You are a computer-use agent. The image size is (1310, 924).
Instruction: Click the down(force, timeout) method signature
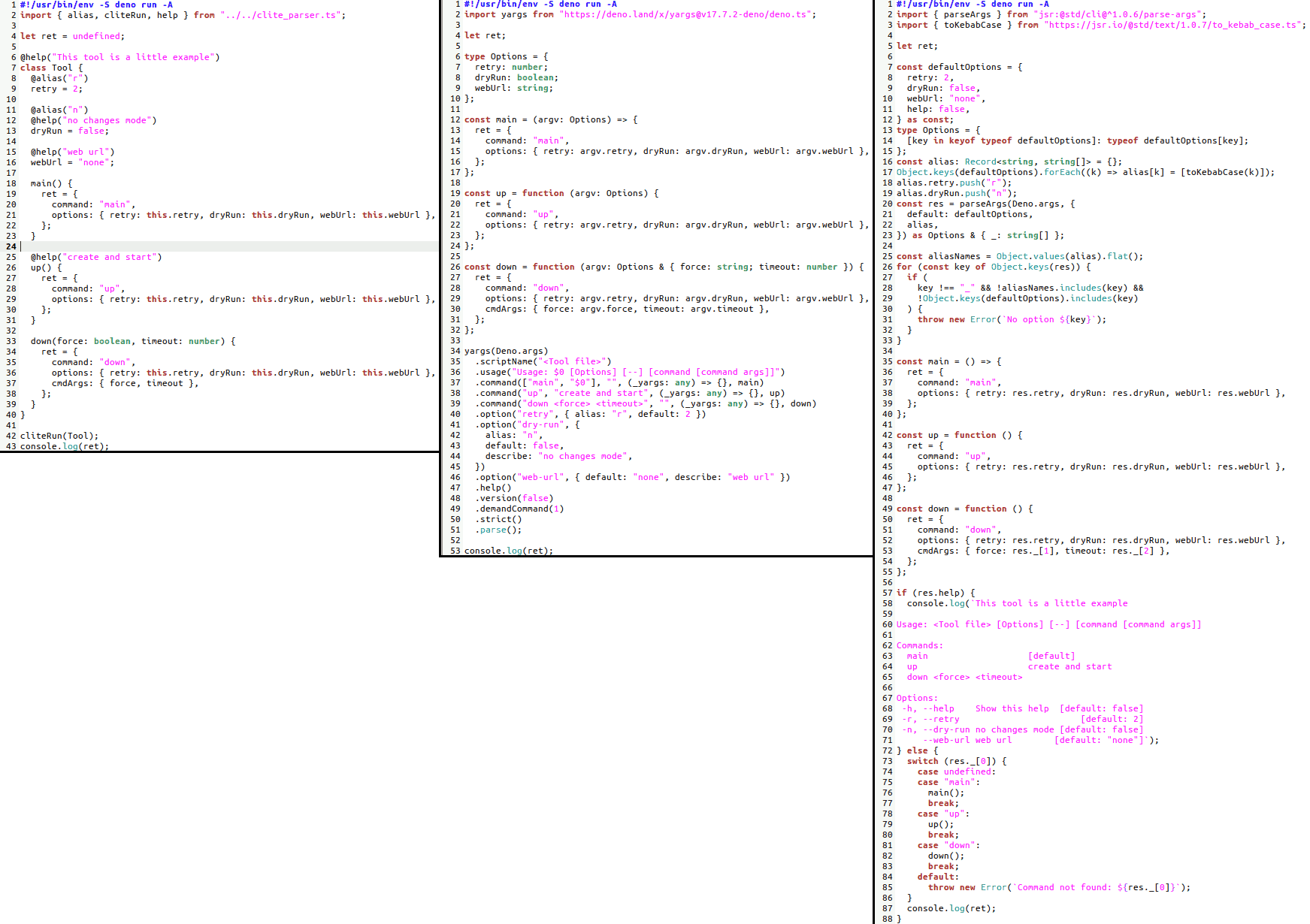tap(133, 341)
